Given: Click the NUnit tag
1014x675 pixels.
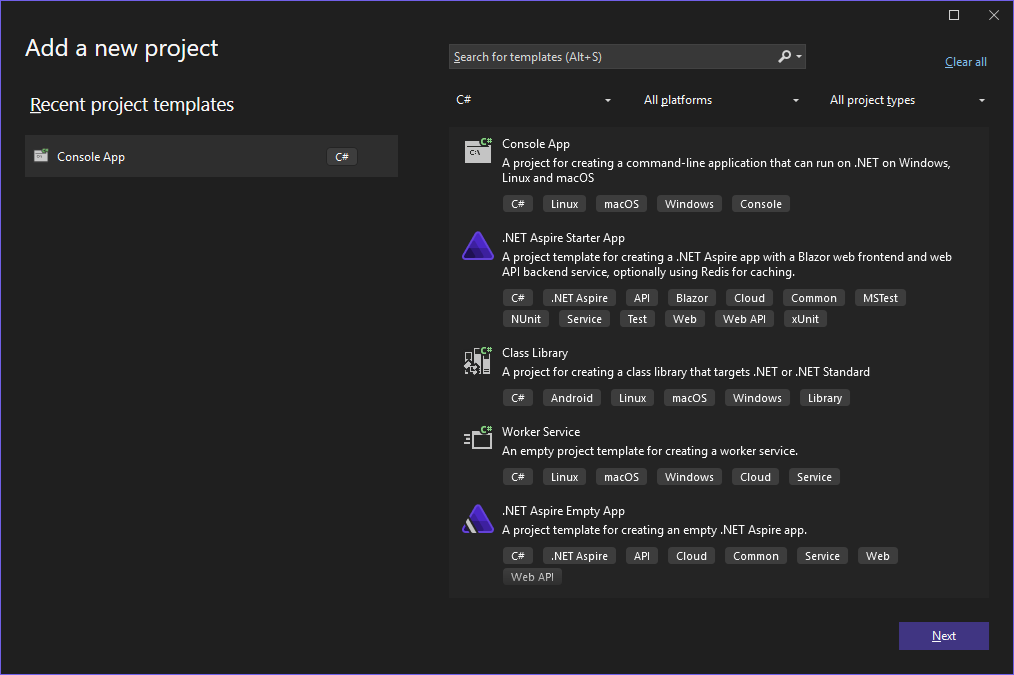Looking at the screenshot, I should pos(526,319).
